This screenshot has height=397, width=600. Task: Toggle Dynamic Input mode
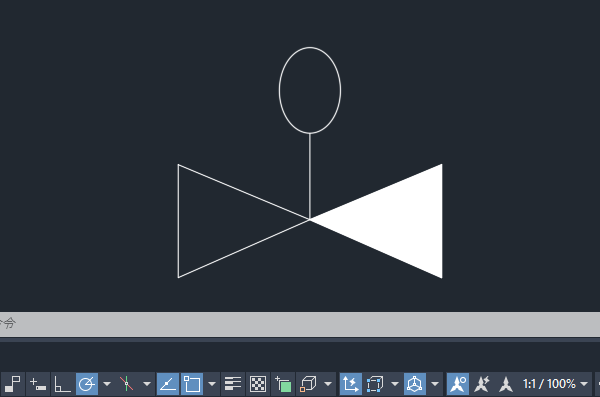tap(38, 384)
